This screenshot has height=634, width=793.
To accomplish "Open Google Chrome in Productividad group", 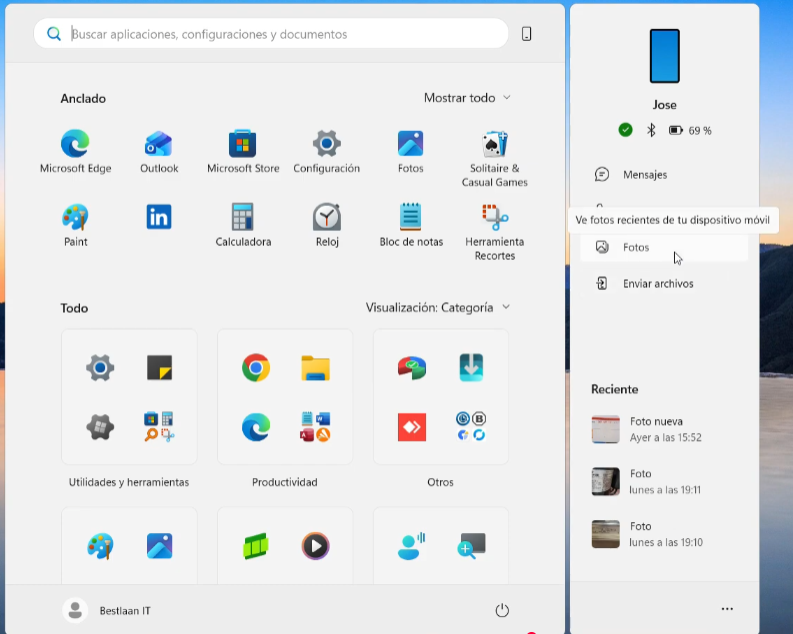I will pos(256,368).
